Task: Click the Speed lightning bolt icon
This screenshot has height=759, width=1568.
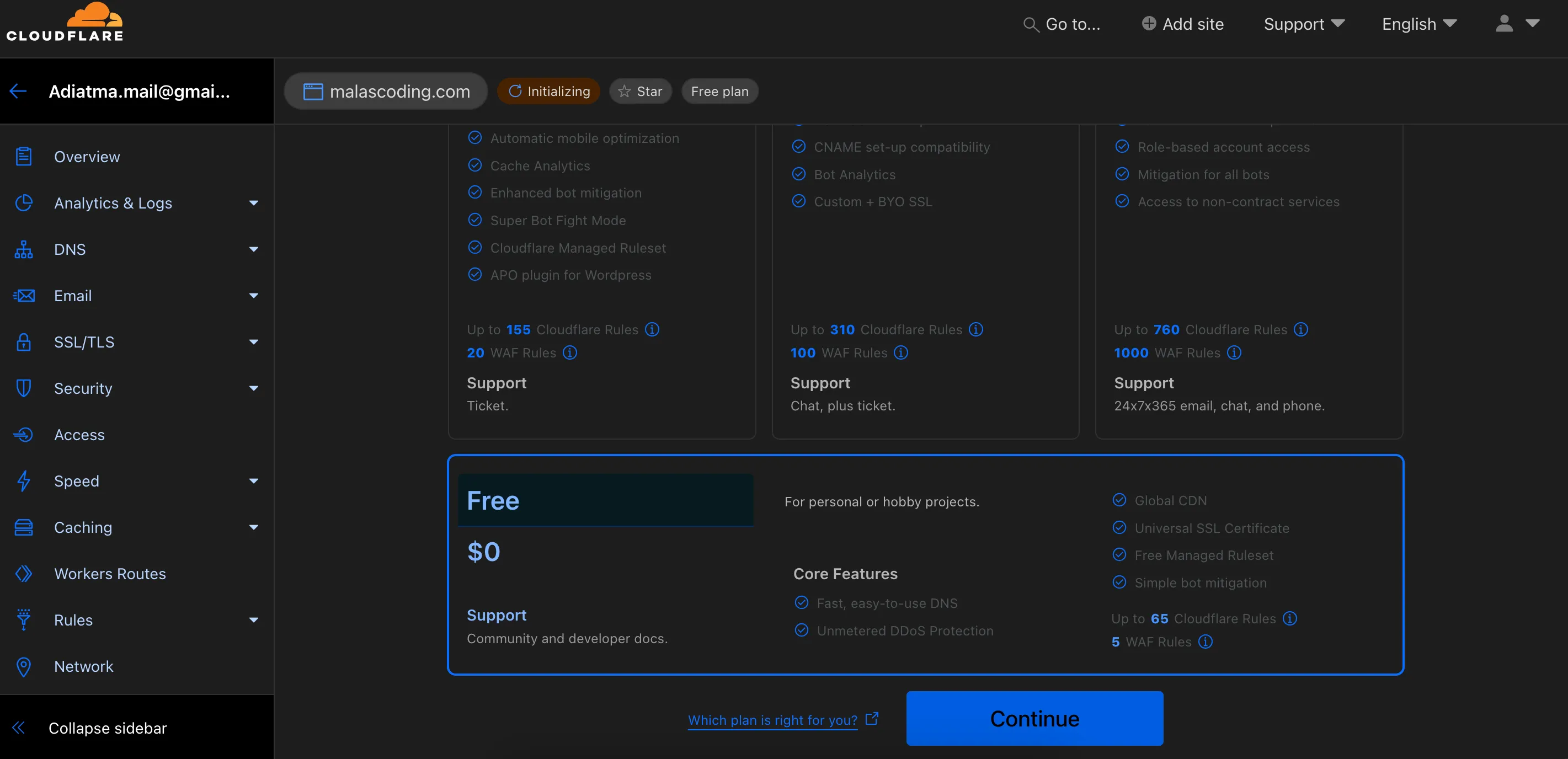Action: 24,481
